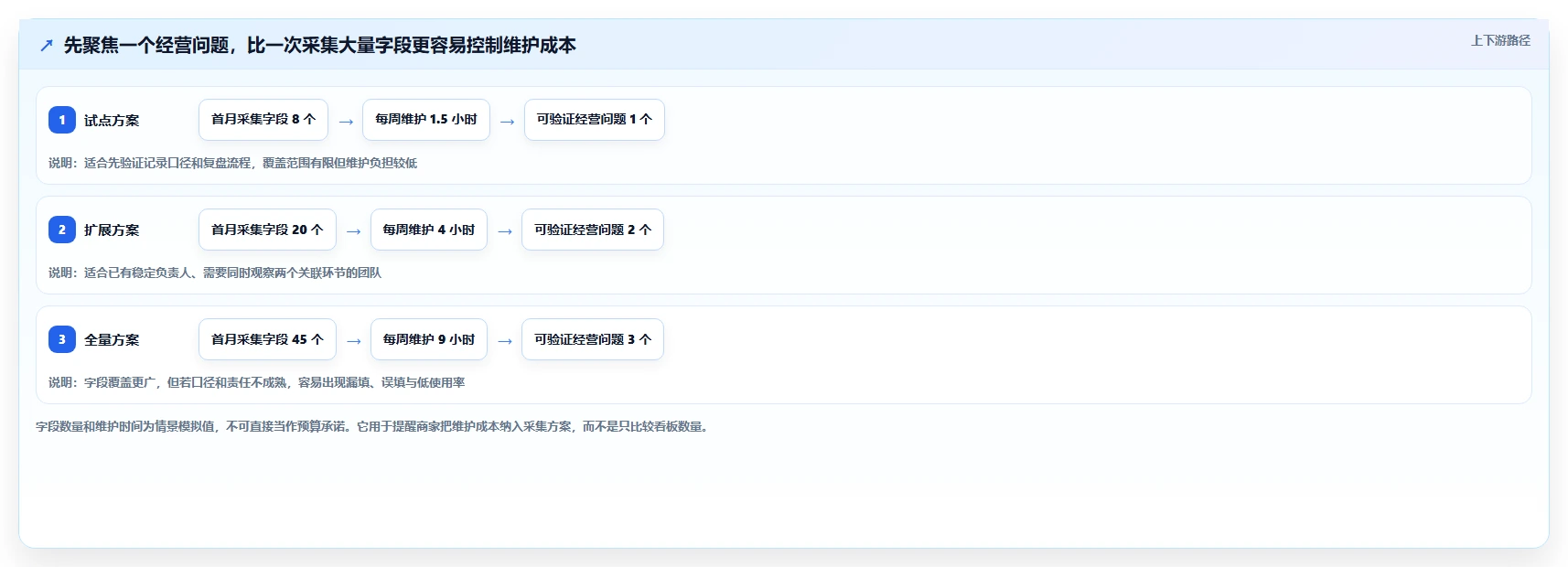Select the 可验证经营问题 1 个 box
Image resolution: width=1568 pixels, height=567 pixels.
[x=595, y=120]
